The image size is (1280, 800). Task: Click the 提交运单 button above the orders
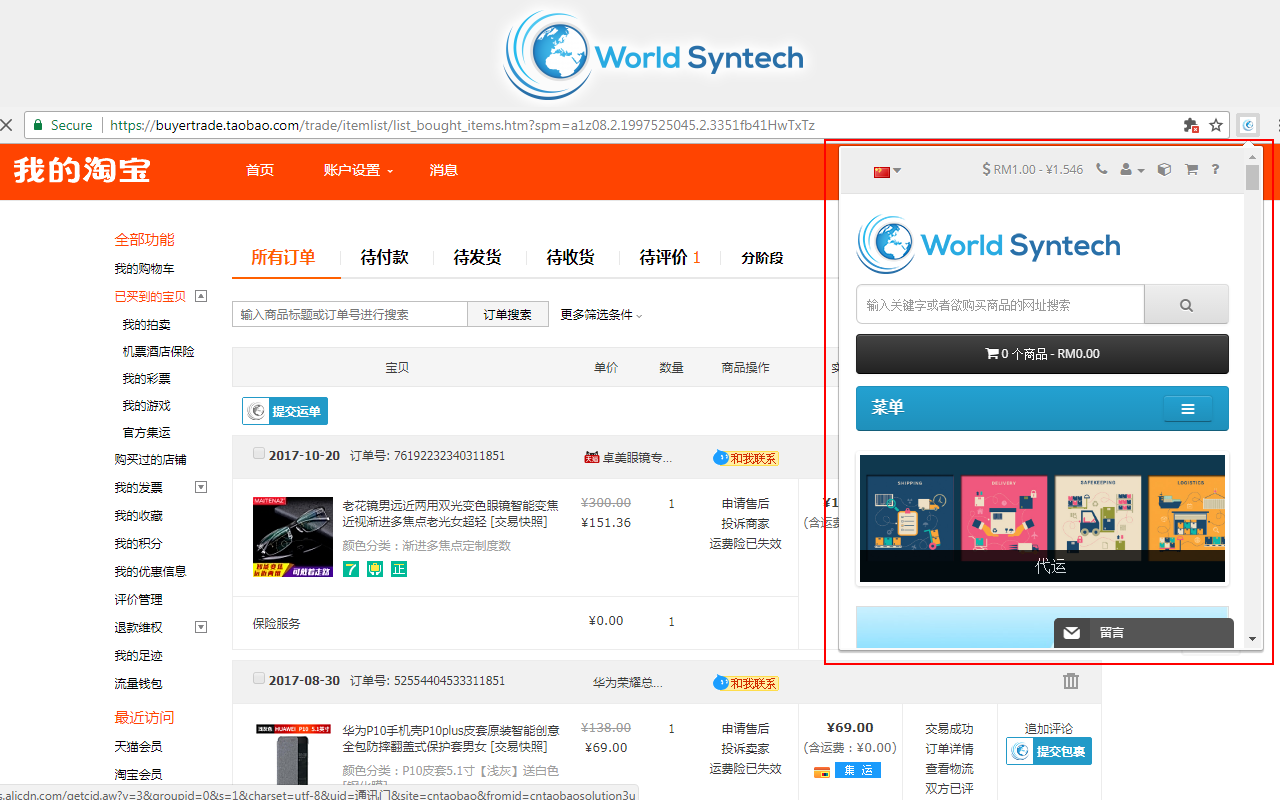285,411
